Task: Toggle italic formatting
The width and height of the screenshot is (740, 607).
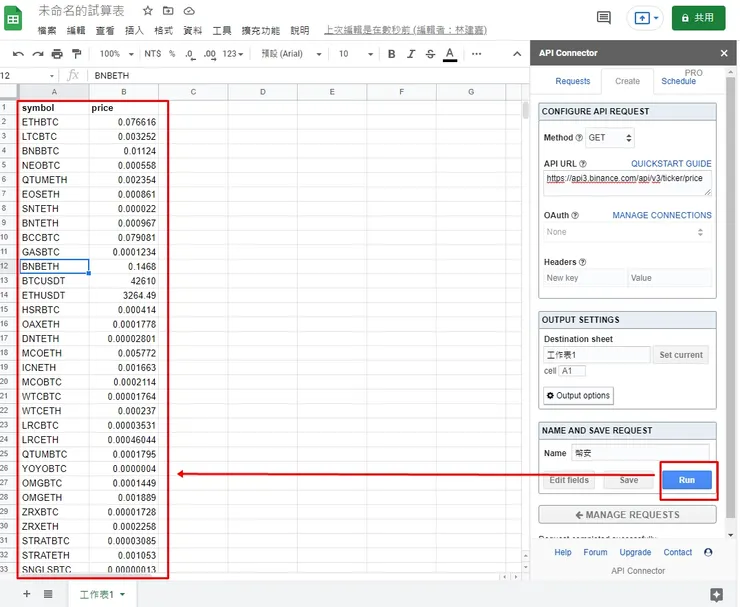Action: (x=410, y=54)
